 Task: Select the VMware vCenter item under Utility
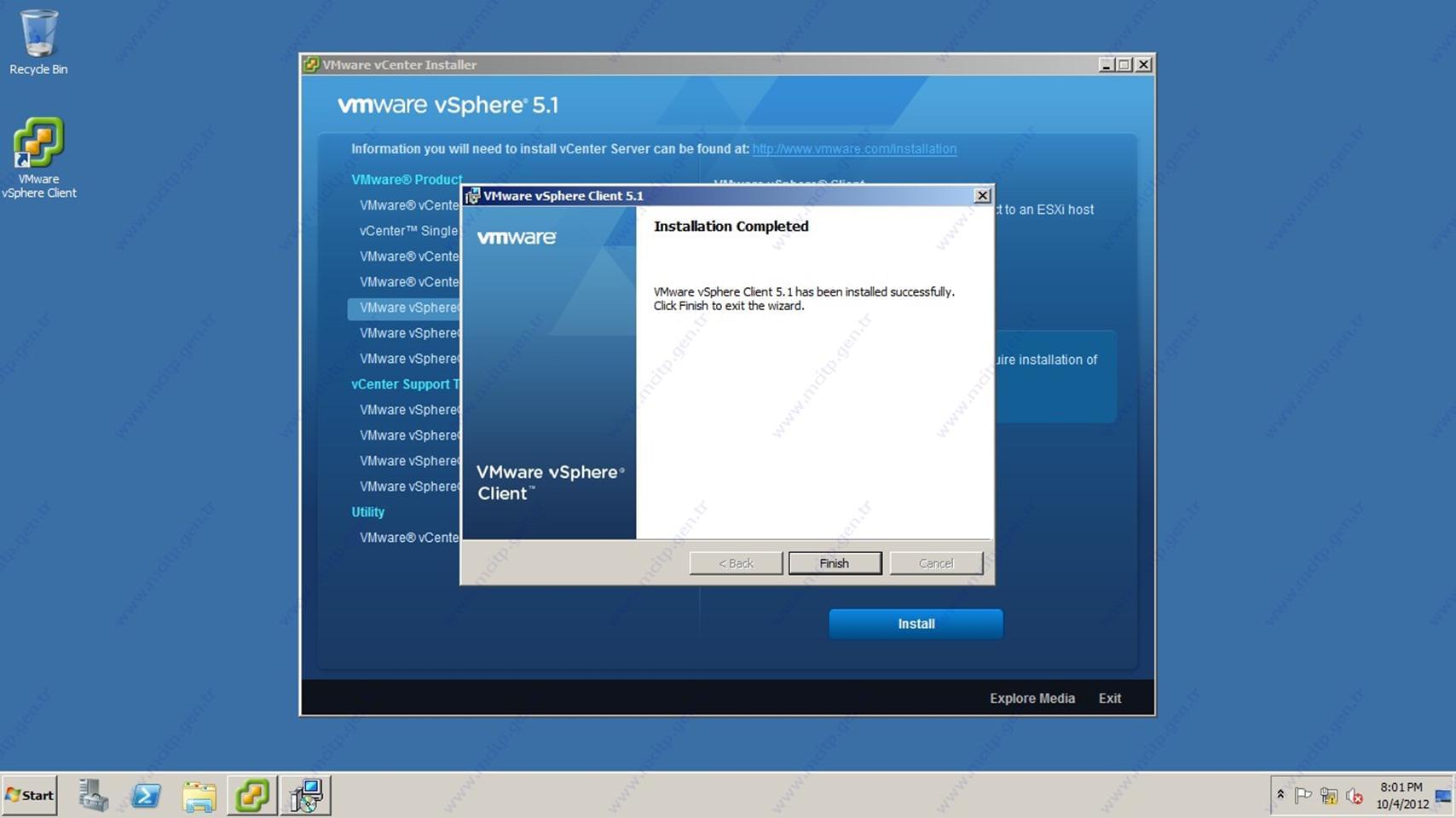(408, 538)
